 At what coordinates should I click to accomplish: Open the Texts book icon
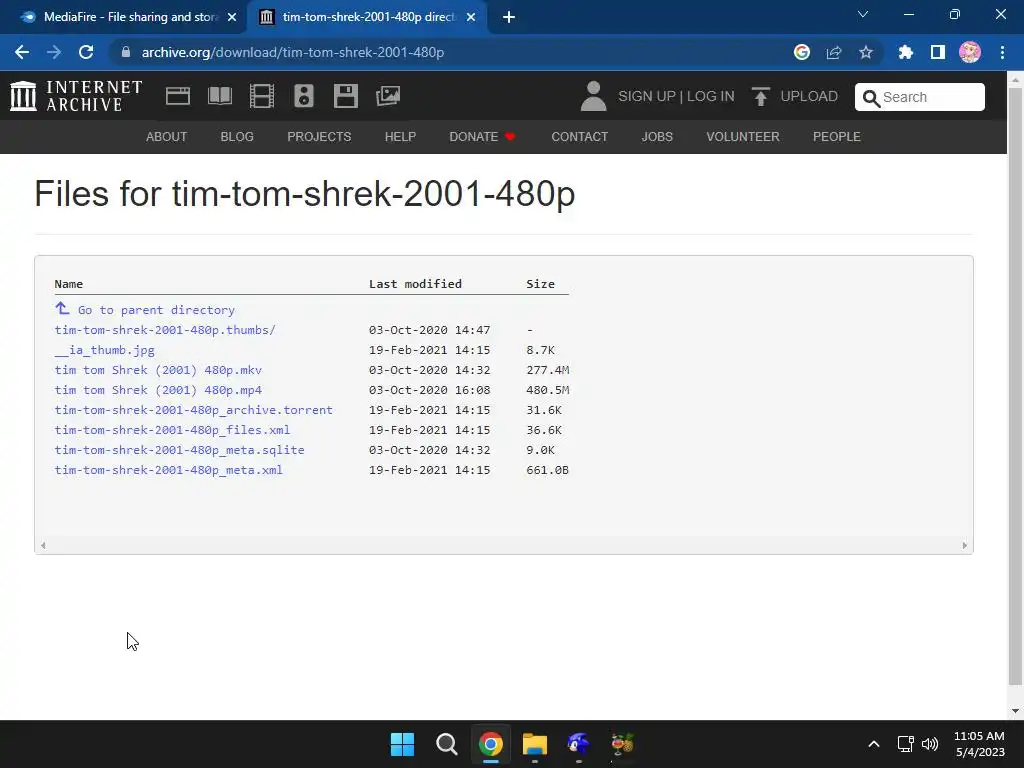tap(219, 96)
